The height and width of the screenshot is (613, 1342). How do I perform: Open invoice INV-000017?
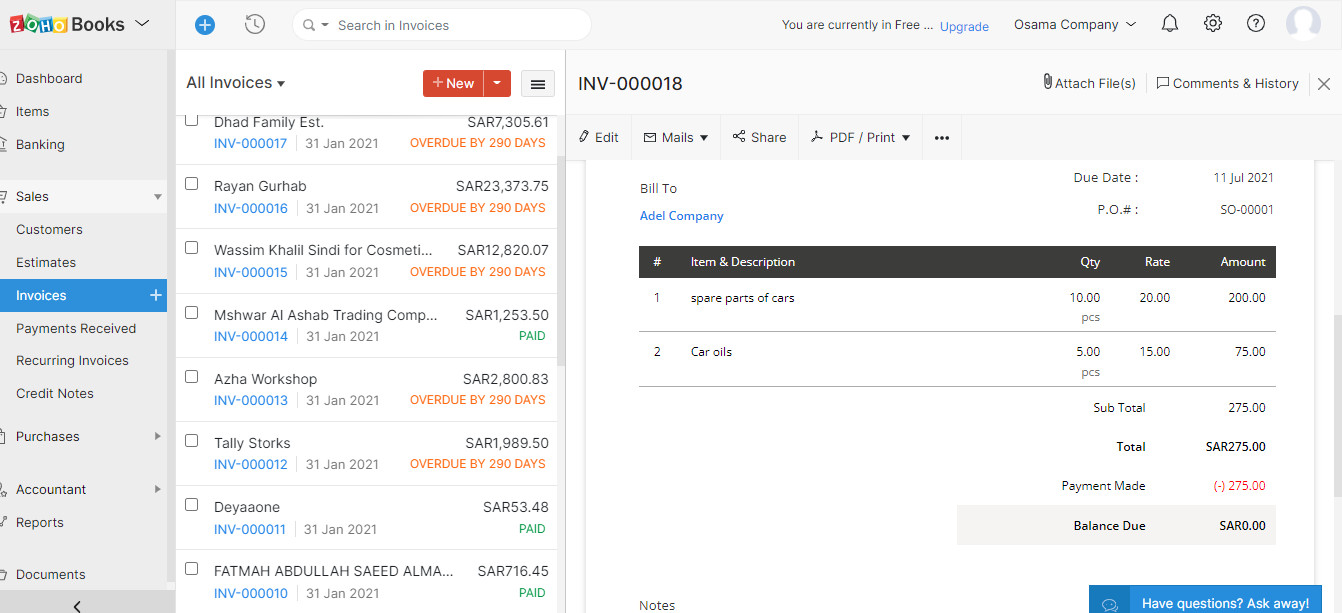(x=250, y=144)
